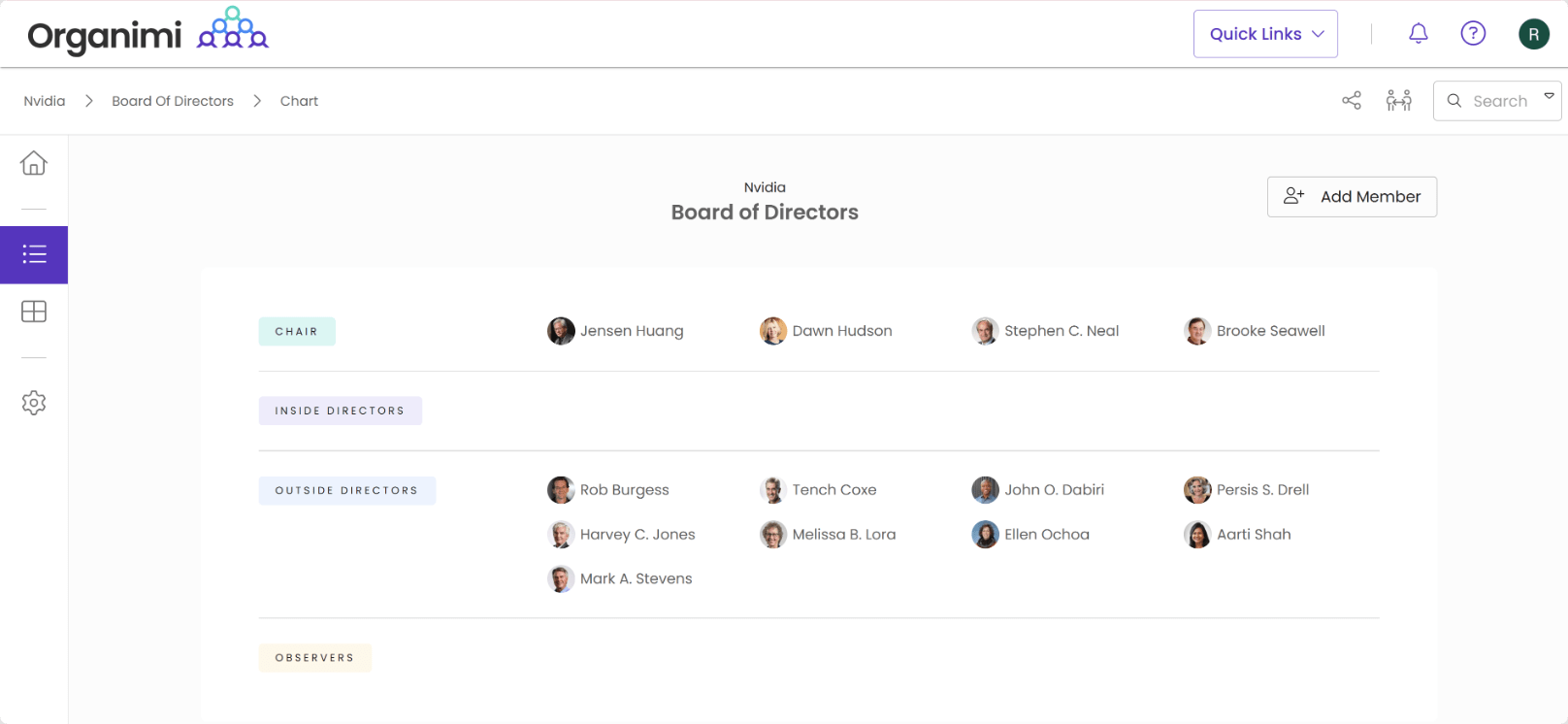
Task: Open the settings gear in sidebar
Action: point(34,403)
